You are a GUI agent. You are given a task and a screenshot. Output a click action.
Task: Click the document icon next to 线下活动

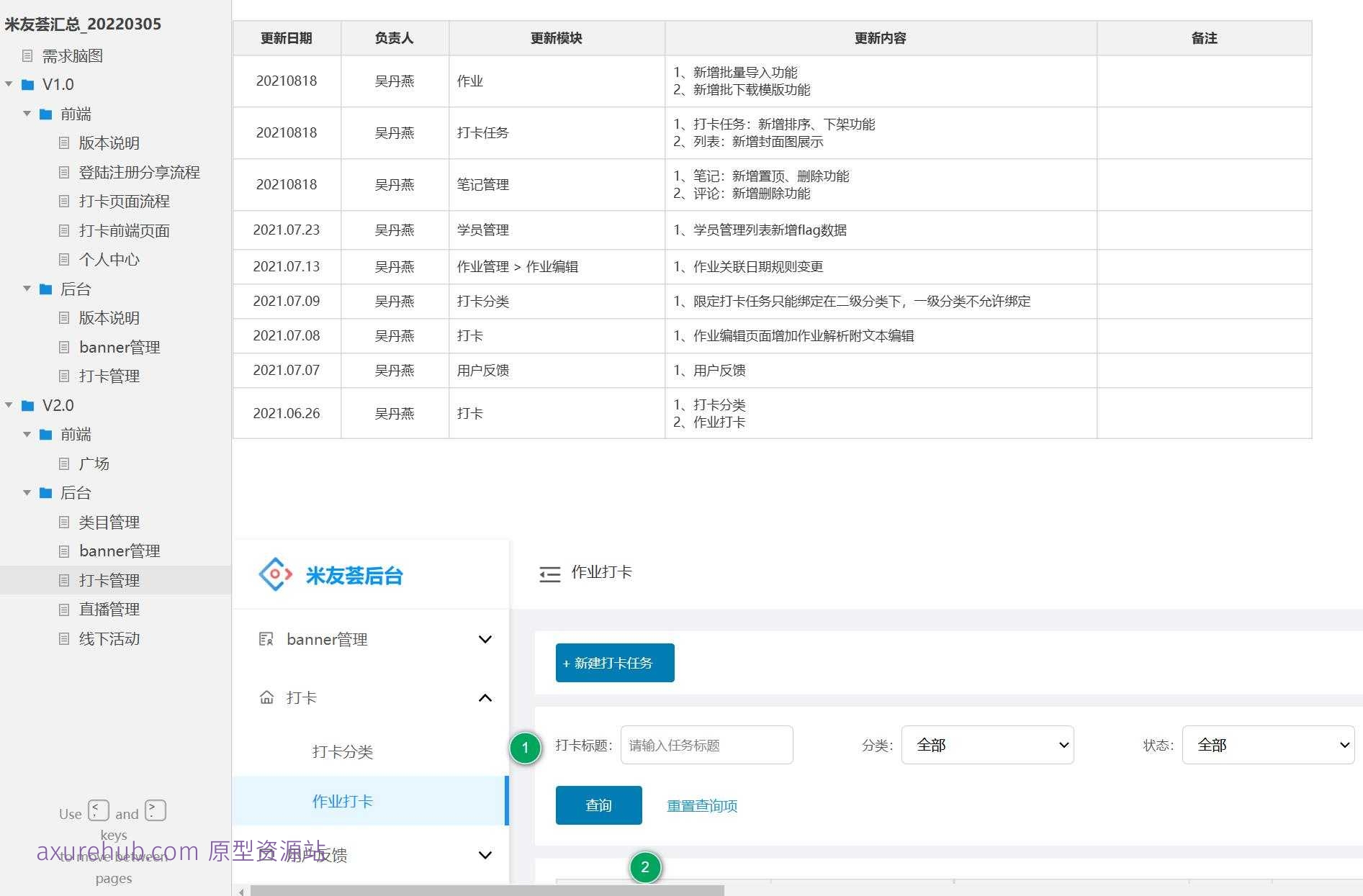coord(64,638)
